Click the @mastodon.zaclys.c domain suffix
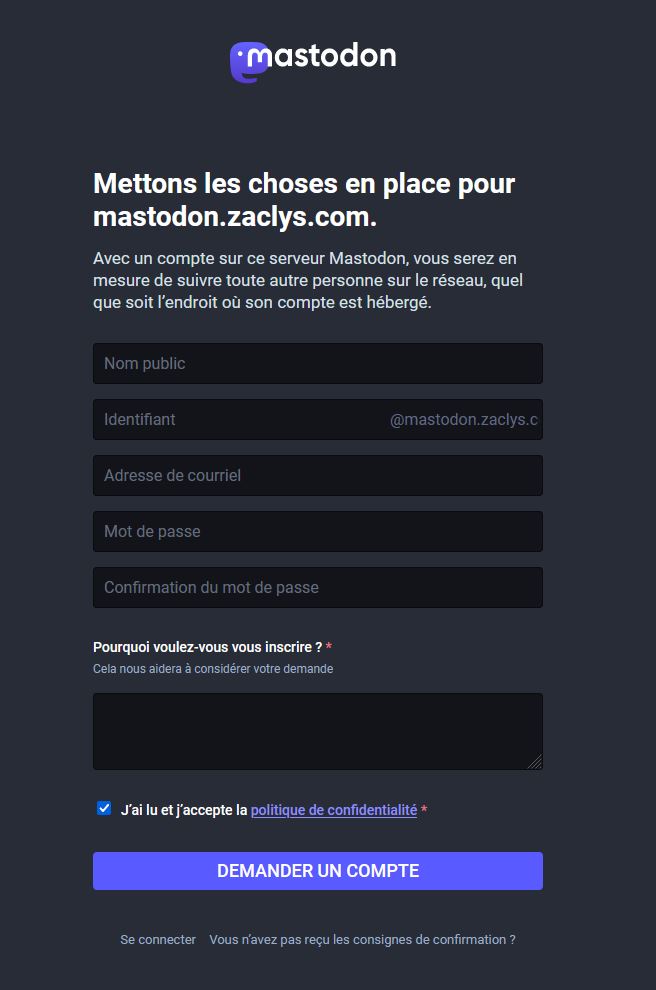Viewport: 656px width, 990px height. (463, 420)
